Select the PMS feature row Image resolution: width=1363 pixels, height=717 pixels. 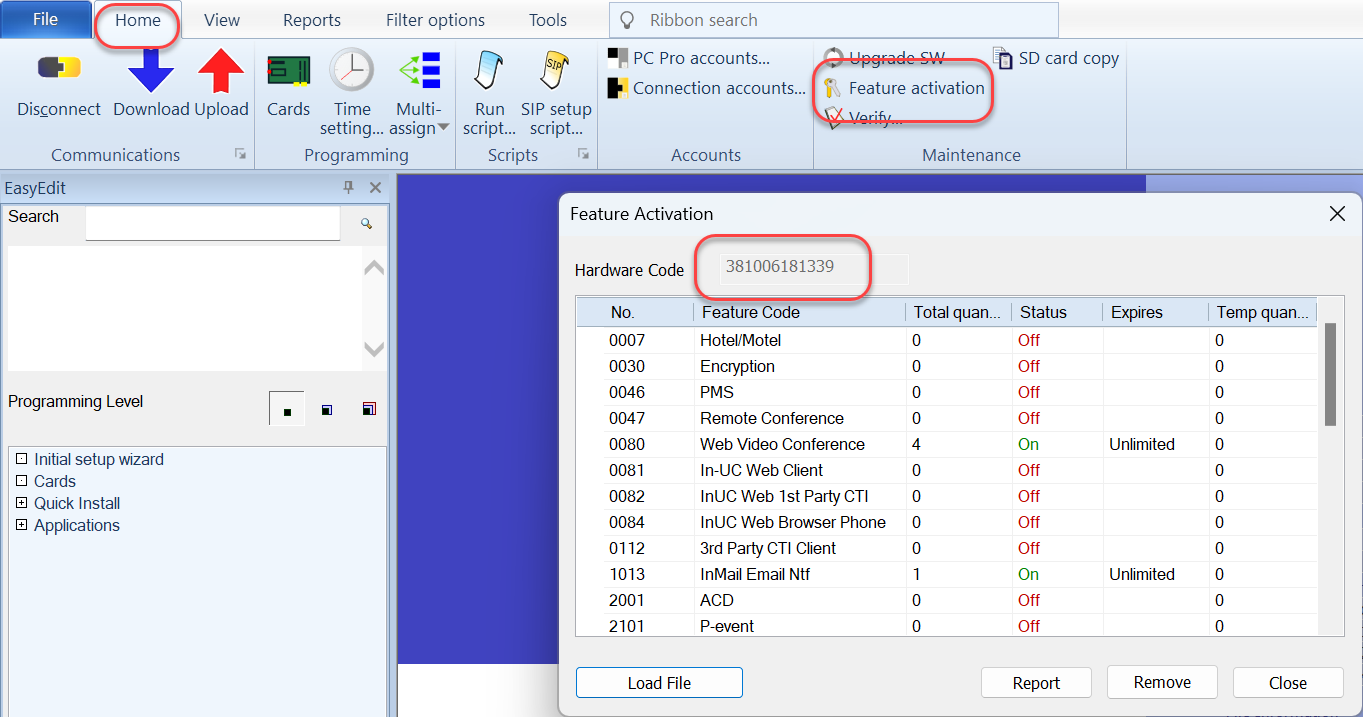tap(946, 392)
